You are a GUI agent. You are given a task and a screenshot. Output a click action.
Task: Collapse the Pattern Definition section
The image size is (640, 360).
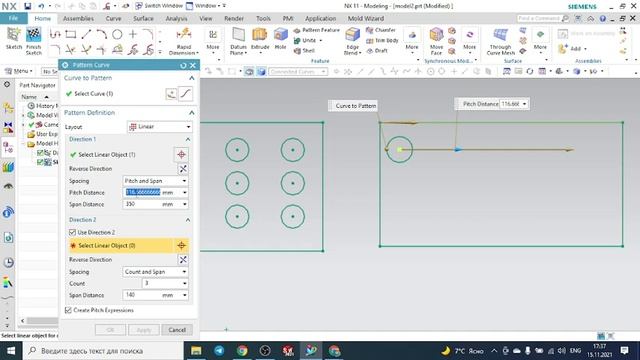[191, 113]
